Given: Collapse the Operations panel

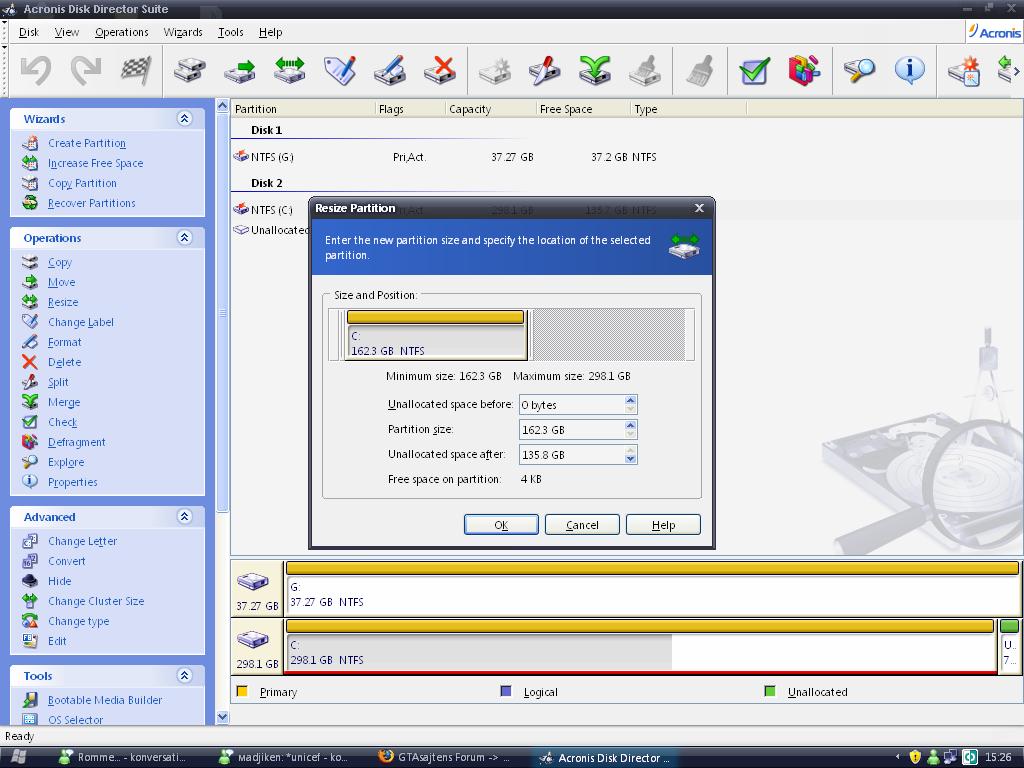Looking at the screenshot, I should point(184,238).
